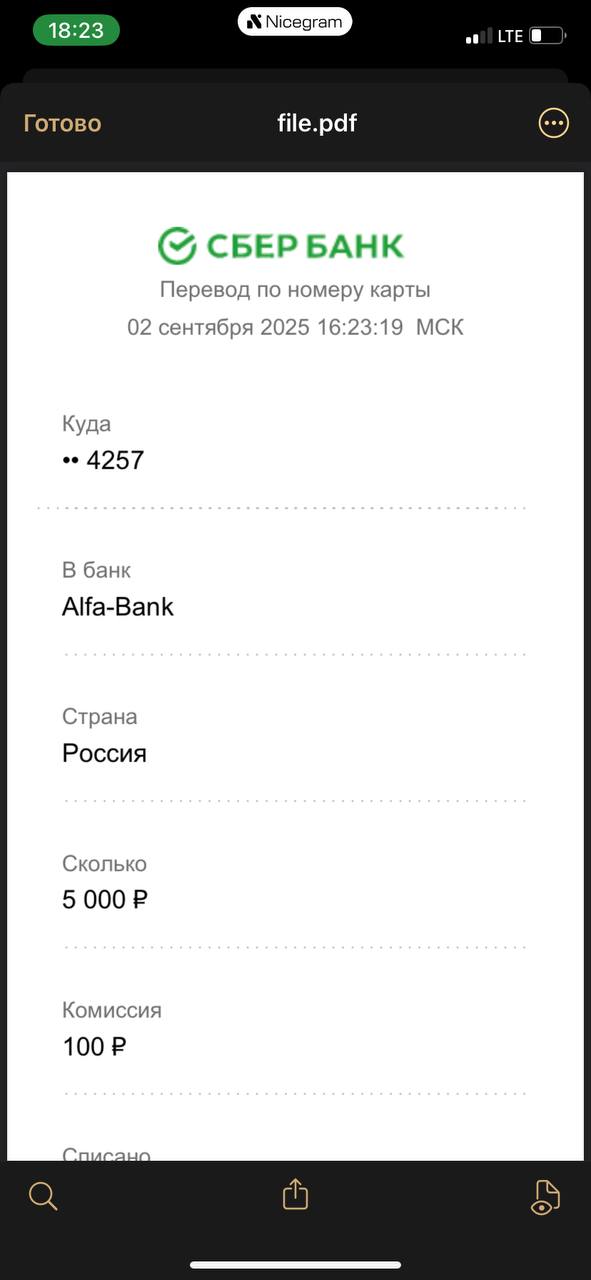Tap the 5 000 ₽ amount
Image resolution: width=591 pixels, height=1280 pixels.
tap(105, 899)
